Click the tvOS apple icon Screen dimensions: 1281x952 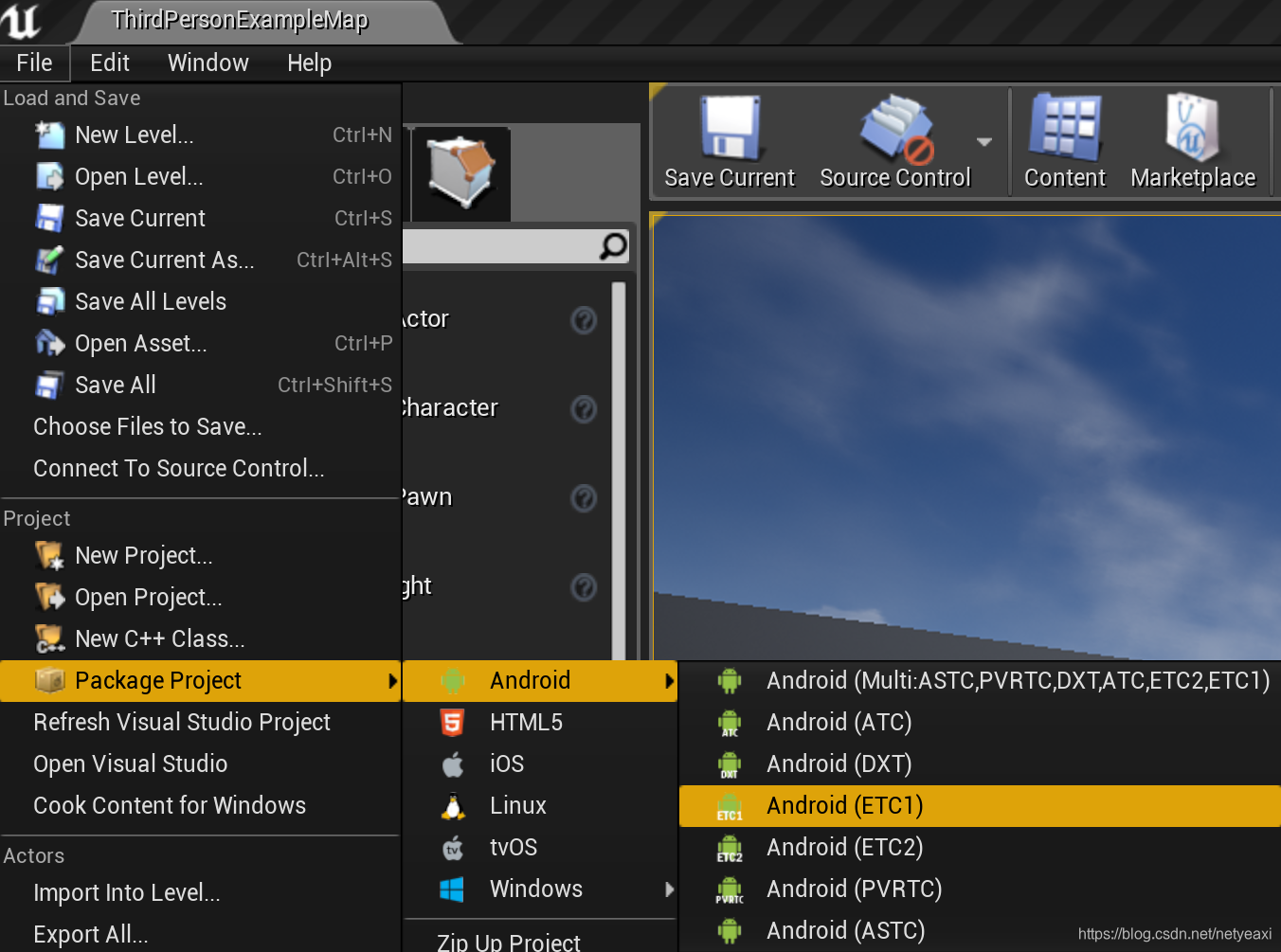[453, 848]
